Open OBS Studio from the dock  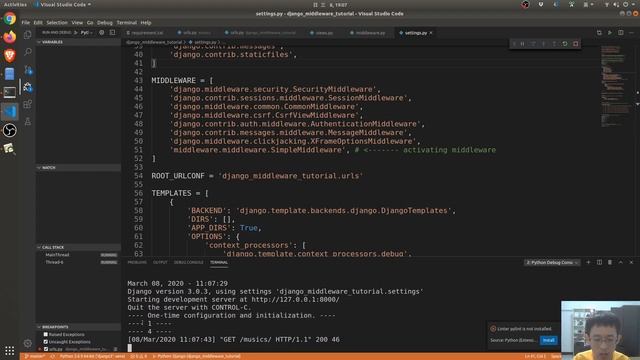pos(9,130)
